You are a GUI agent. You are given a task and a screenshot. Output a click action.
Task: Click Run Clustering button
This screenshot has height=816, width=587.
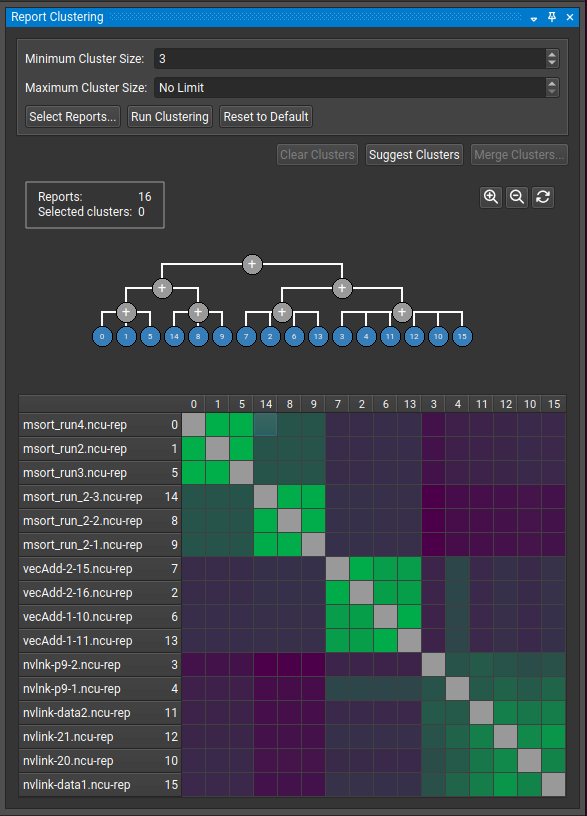click(x=170, y=117)
